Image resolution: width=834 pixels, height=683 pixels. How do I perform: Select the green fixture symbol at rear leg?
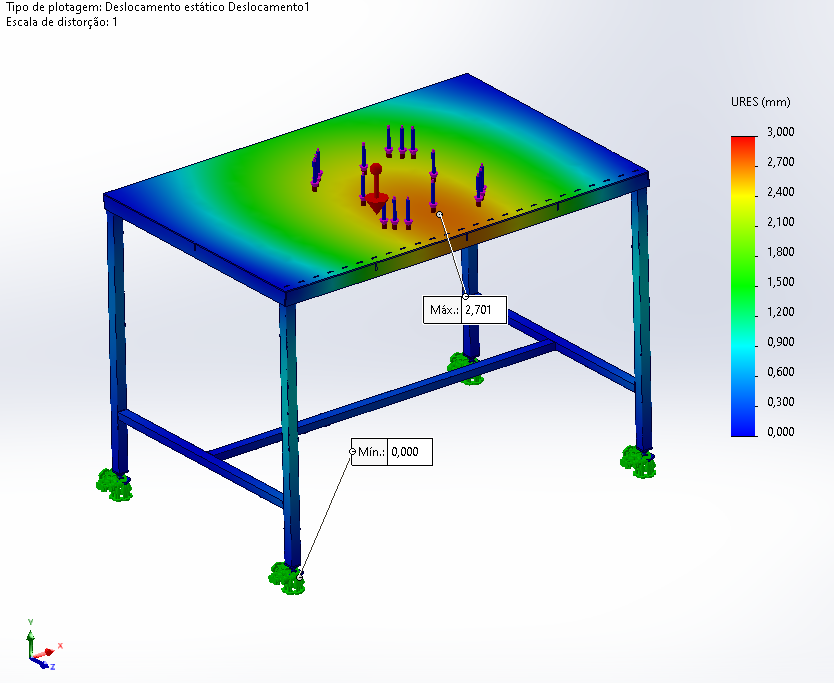(465, 369)
